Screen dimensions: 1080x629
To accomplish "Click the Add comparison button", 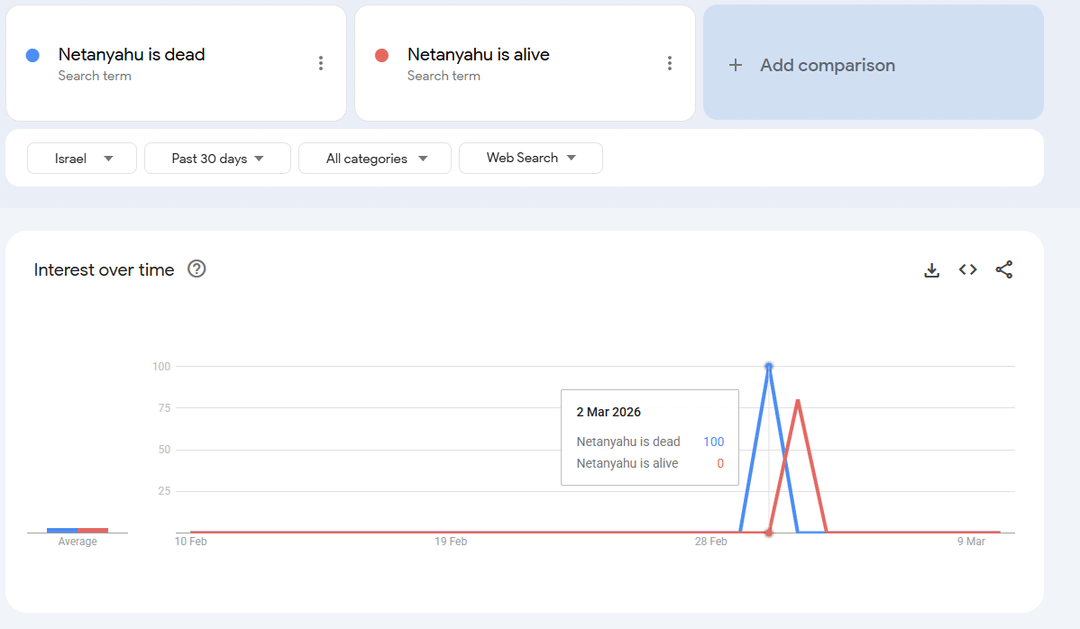I will point(872,63).
